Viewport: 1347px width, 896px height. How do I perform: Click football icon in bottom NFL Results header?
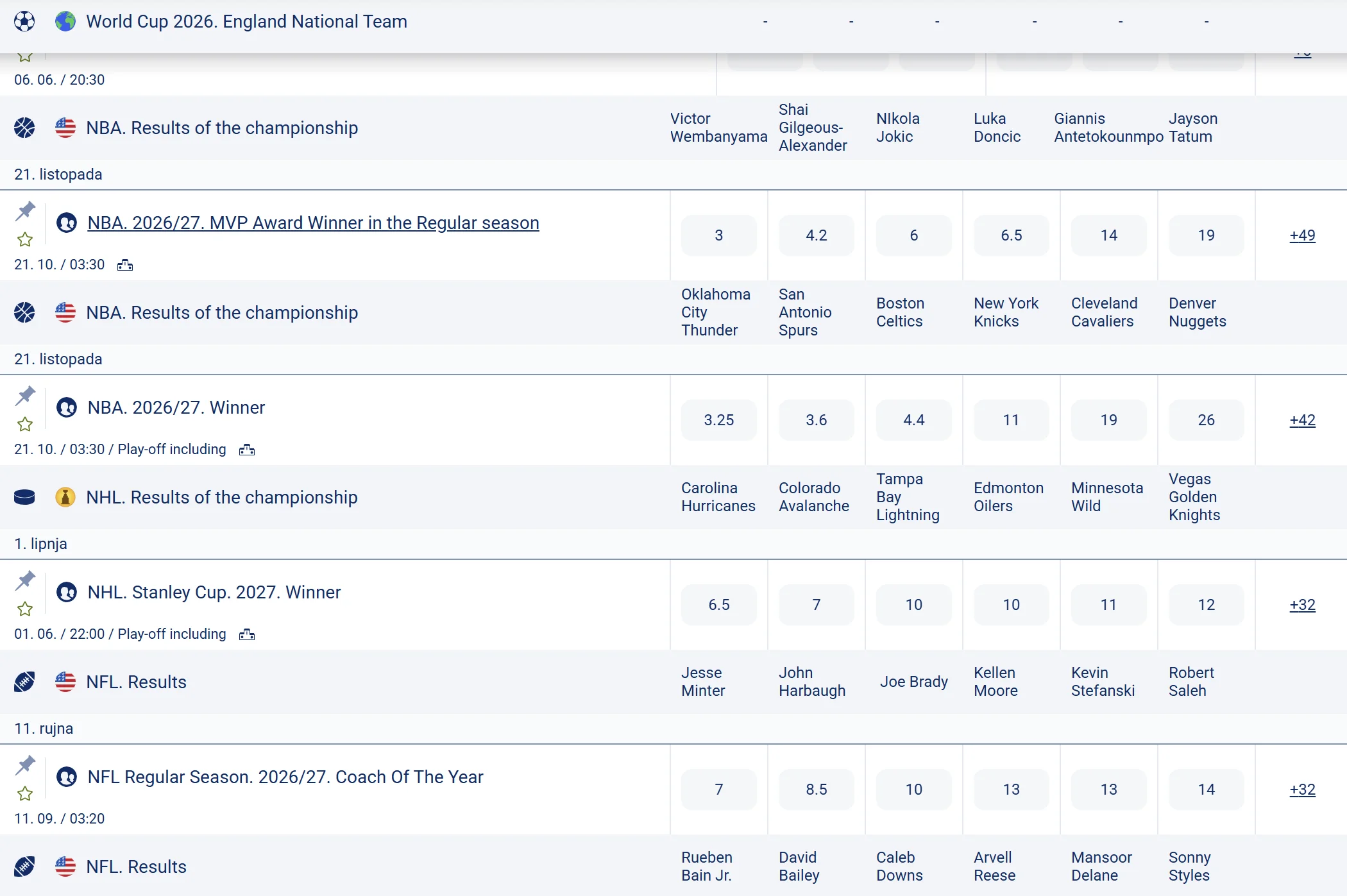pyautogui.click(x=24, y=866)
